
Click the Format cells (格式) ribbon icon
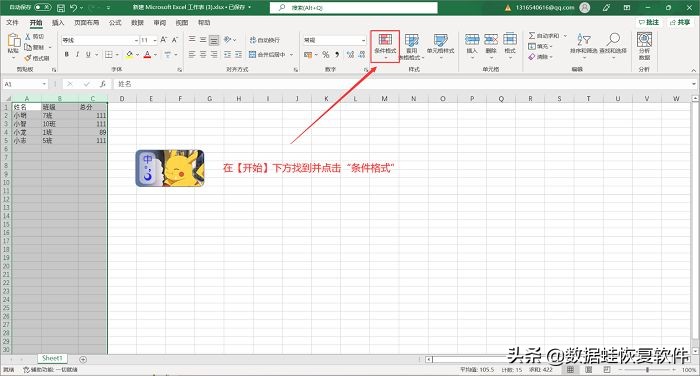(x=510, y=40)
